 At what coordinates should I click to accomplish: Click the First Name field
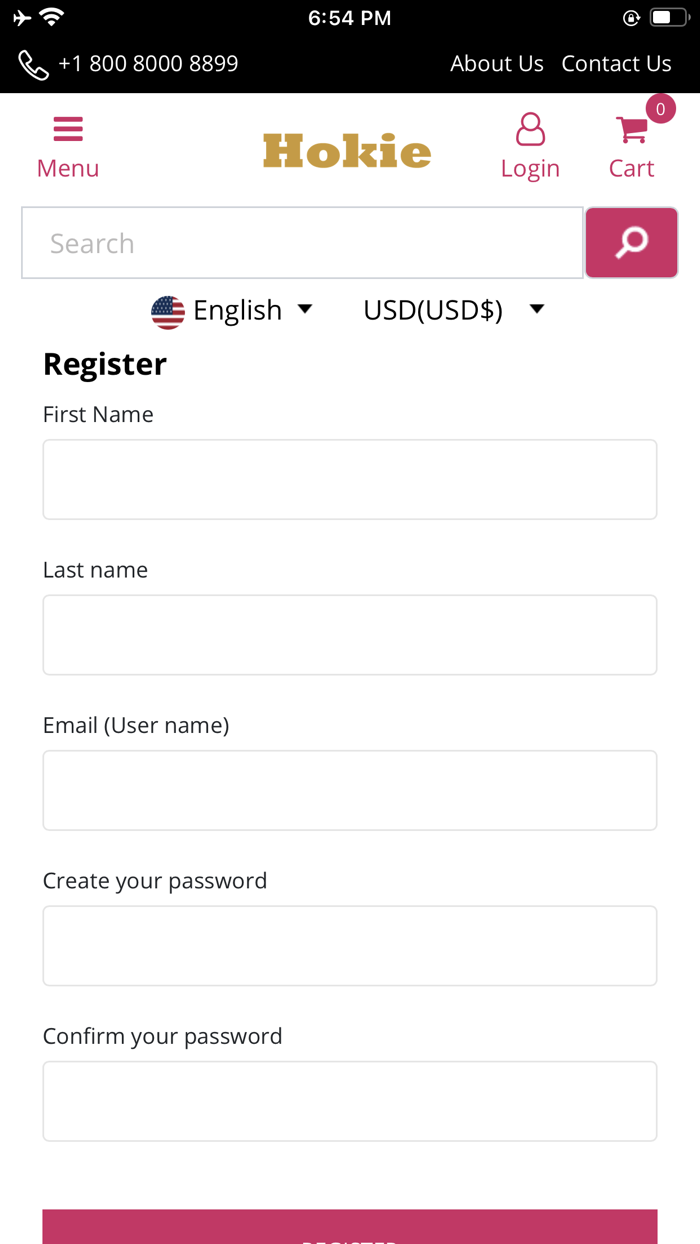pos(350,480)
